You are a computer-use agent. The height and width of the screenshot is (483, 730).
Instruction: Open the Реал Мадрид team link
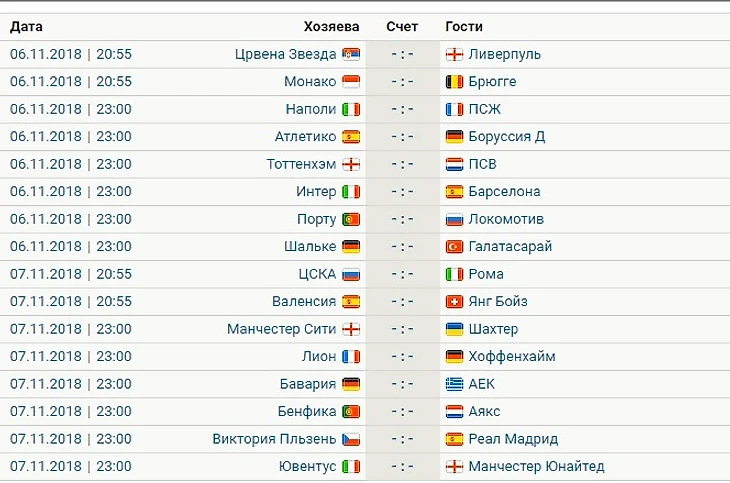[513, 439]
